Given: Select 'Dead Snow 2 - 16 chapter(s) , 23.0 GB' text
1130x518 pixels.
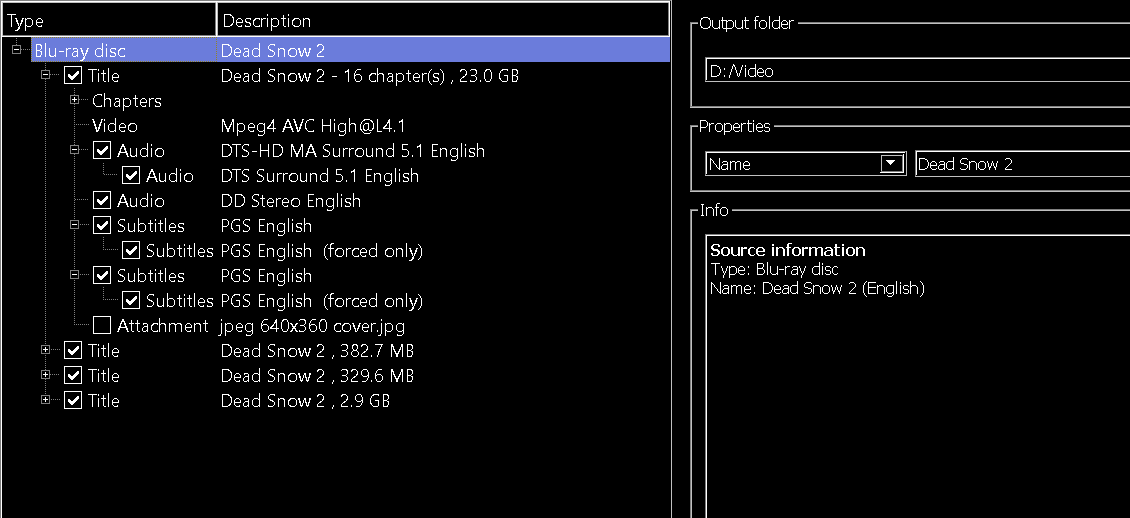Looking at the screenshot, I should coord(370,76).
